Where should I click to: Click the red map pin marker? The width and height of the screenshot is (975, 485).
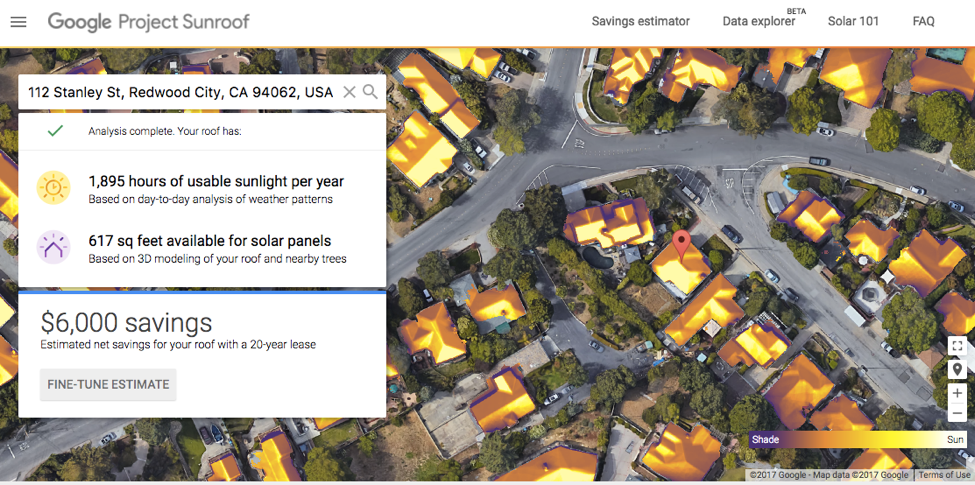[x=681, y=245]
